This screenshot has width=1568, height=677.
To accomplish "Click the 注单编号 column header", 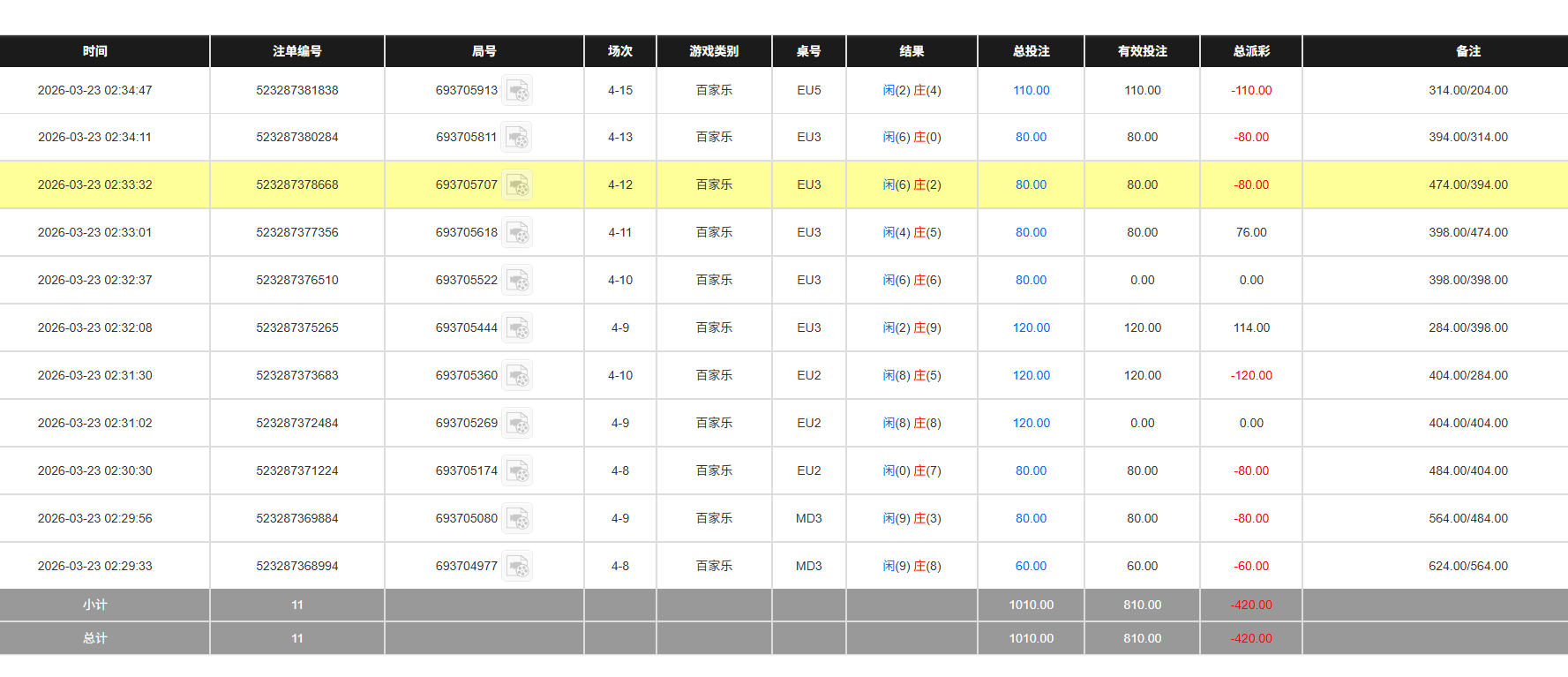I will (297, 51).
